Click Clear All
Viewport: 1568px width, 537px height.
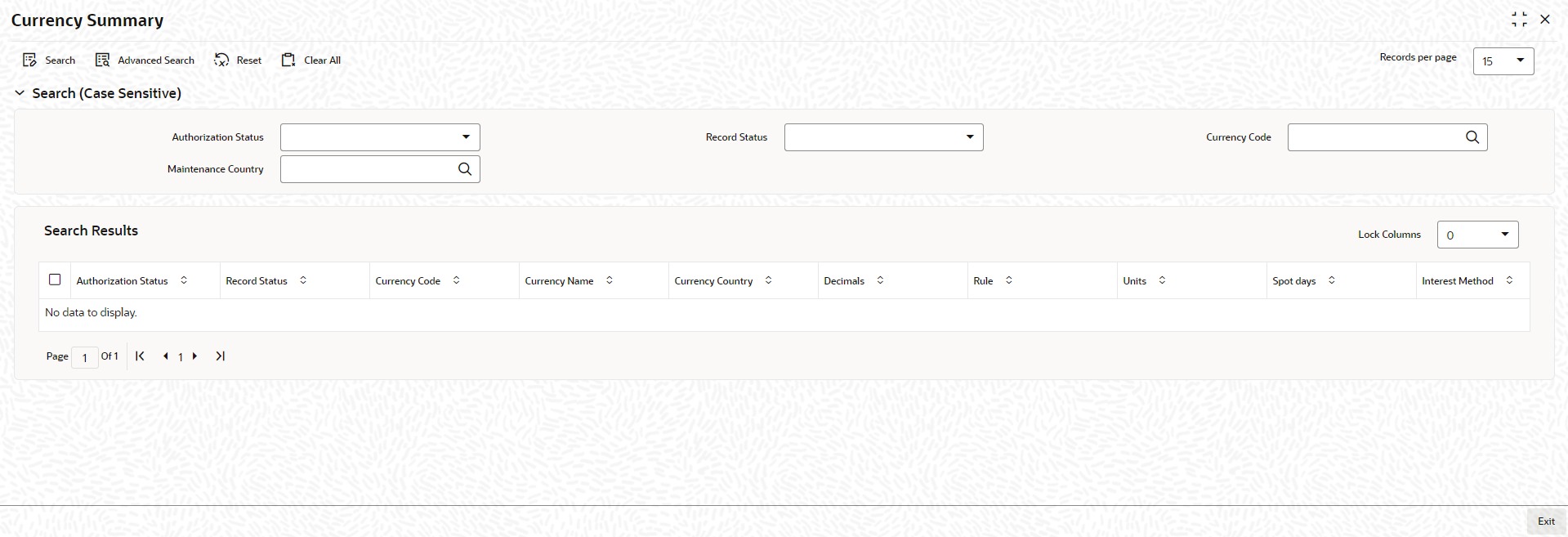click(310, 60)
